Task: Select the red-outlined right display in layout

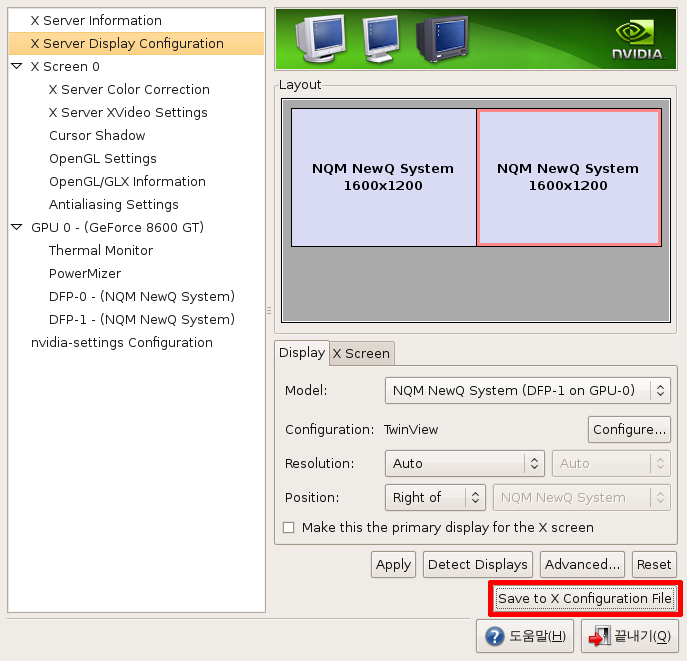Action: tap(569, 177)
